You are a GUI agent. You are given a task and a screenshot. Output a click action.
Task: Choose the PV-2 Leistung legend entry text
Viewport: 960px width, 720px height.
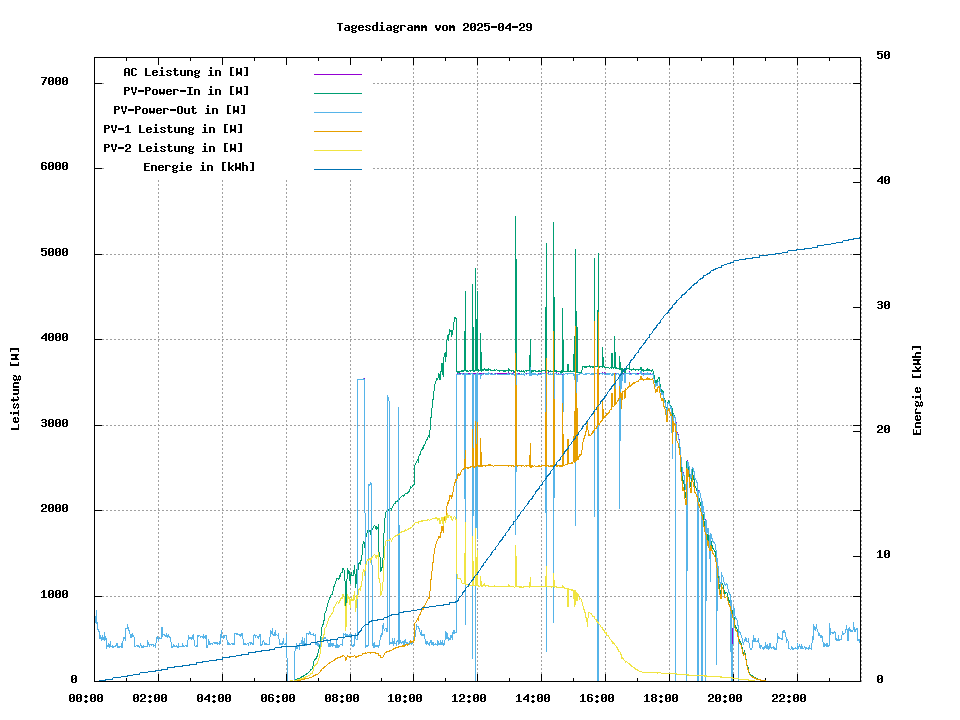[173, 148]
